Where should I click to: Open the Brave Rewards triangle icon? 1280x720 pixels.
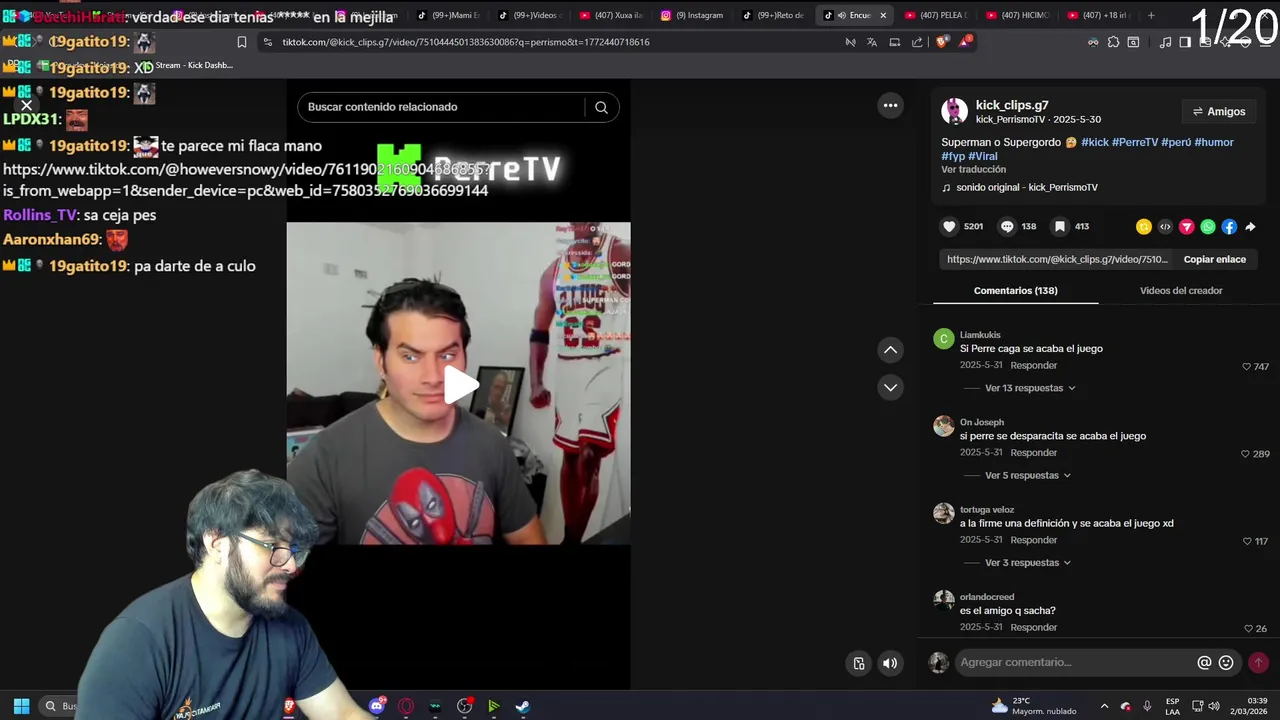[965, 42]
